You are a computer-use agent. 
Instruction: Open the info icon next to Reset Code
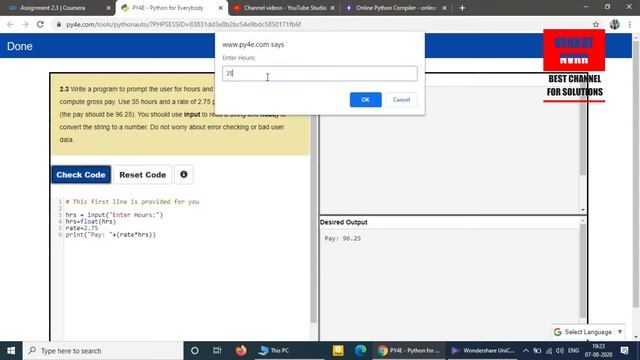click(184, 175)
